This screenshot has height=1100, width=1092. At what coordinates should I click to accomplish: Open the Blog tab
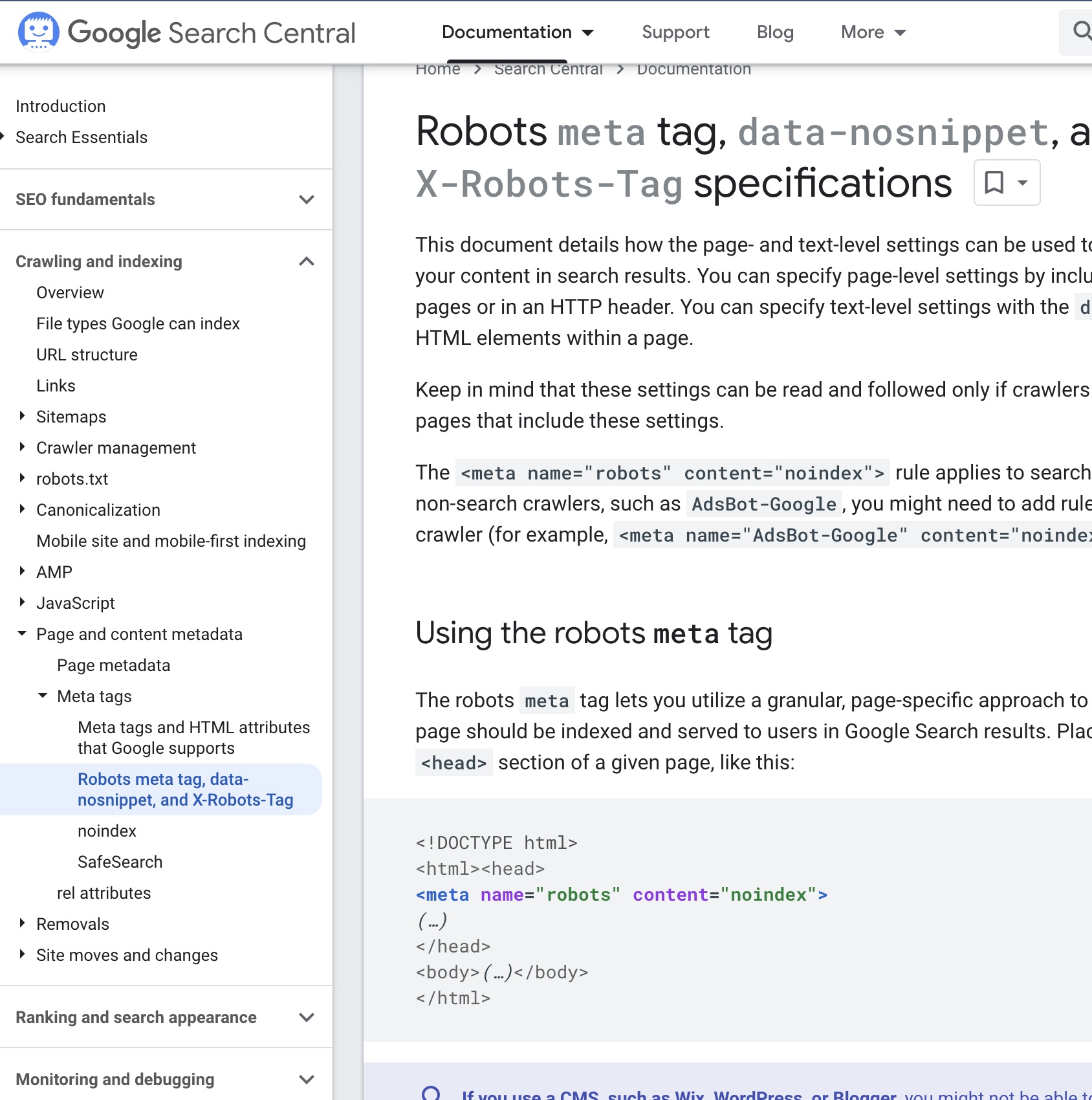(x=775, y=32)
